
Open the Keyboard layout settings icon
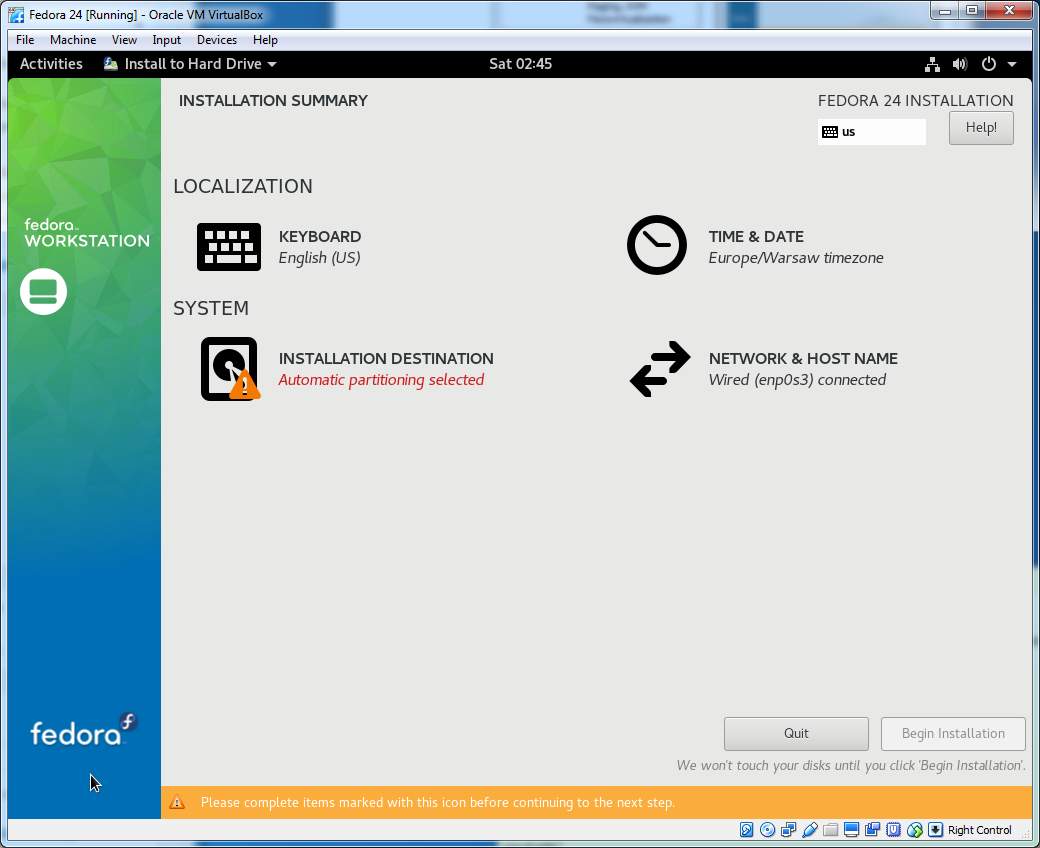click(x=229, y=247)
